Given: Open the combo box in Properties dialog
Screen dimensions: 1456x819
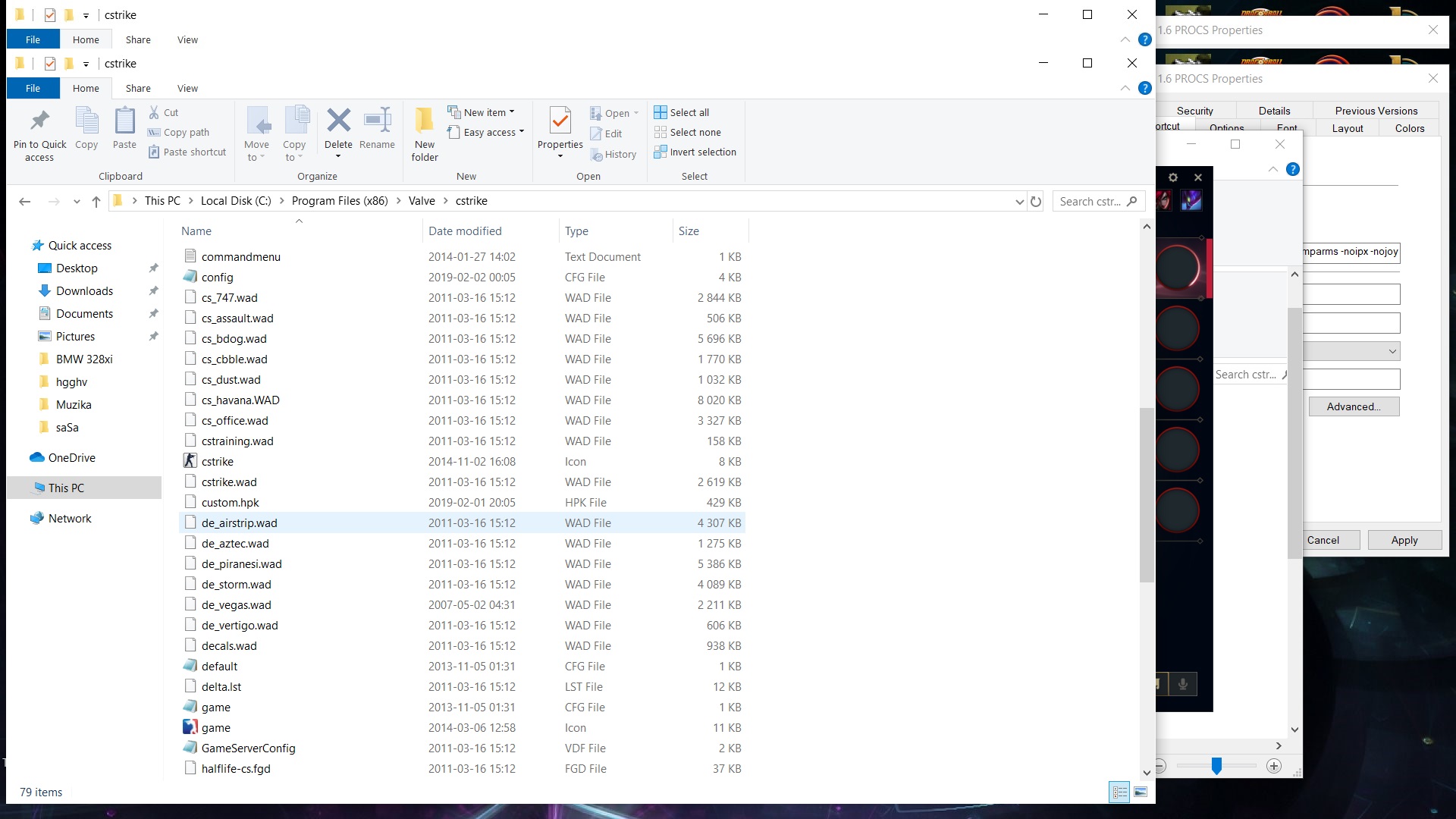Looking at the screenshot, I should (x=1352, y=351).
